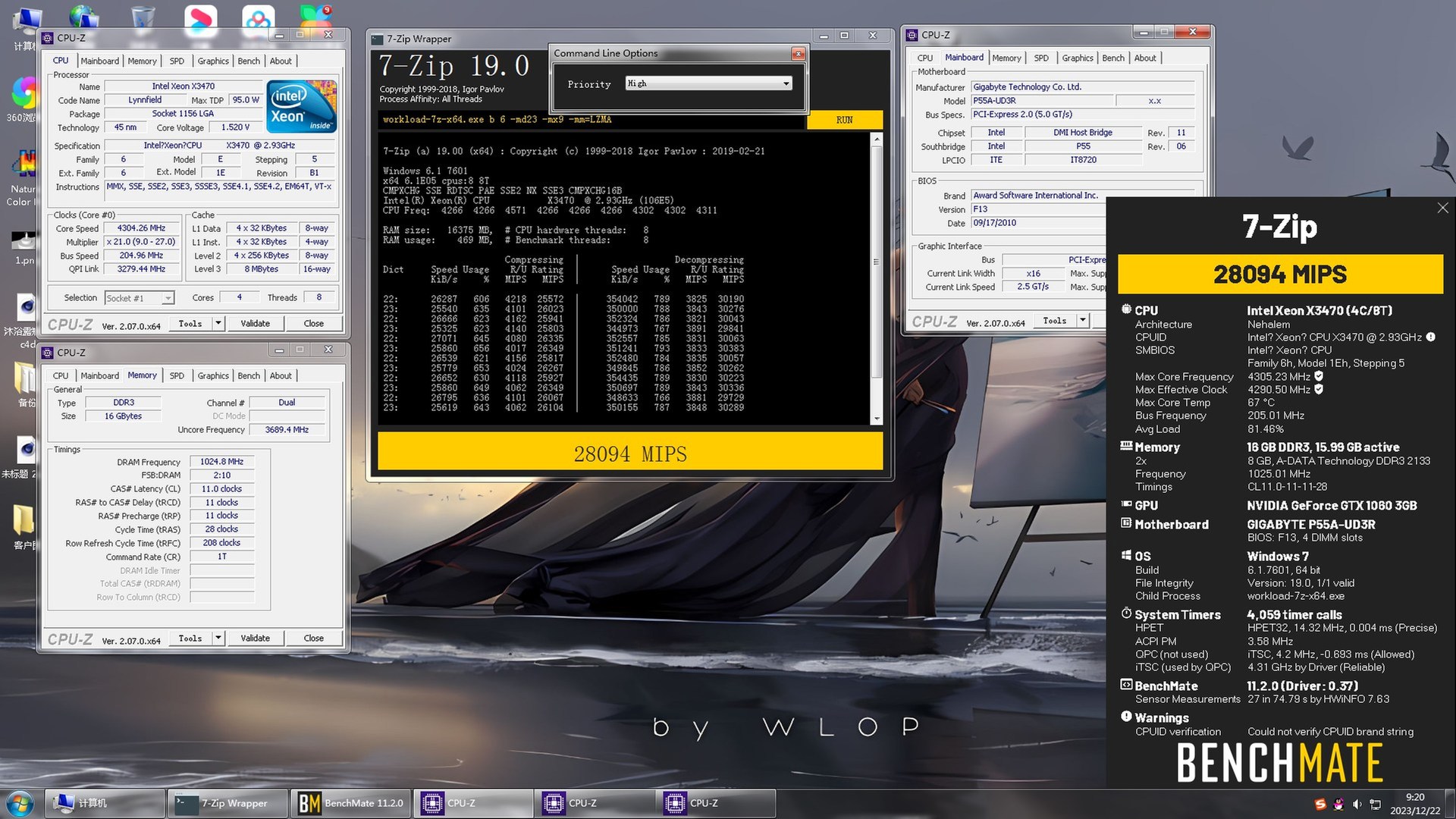Viewport: 1456px width, 819px height.
Task: Switch to Bench tab in the CPU window
Action: click(x=249, y=61)
